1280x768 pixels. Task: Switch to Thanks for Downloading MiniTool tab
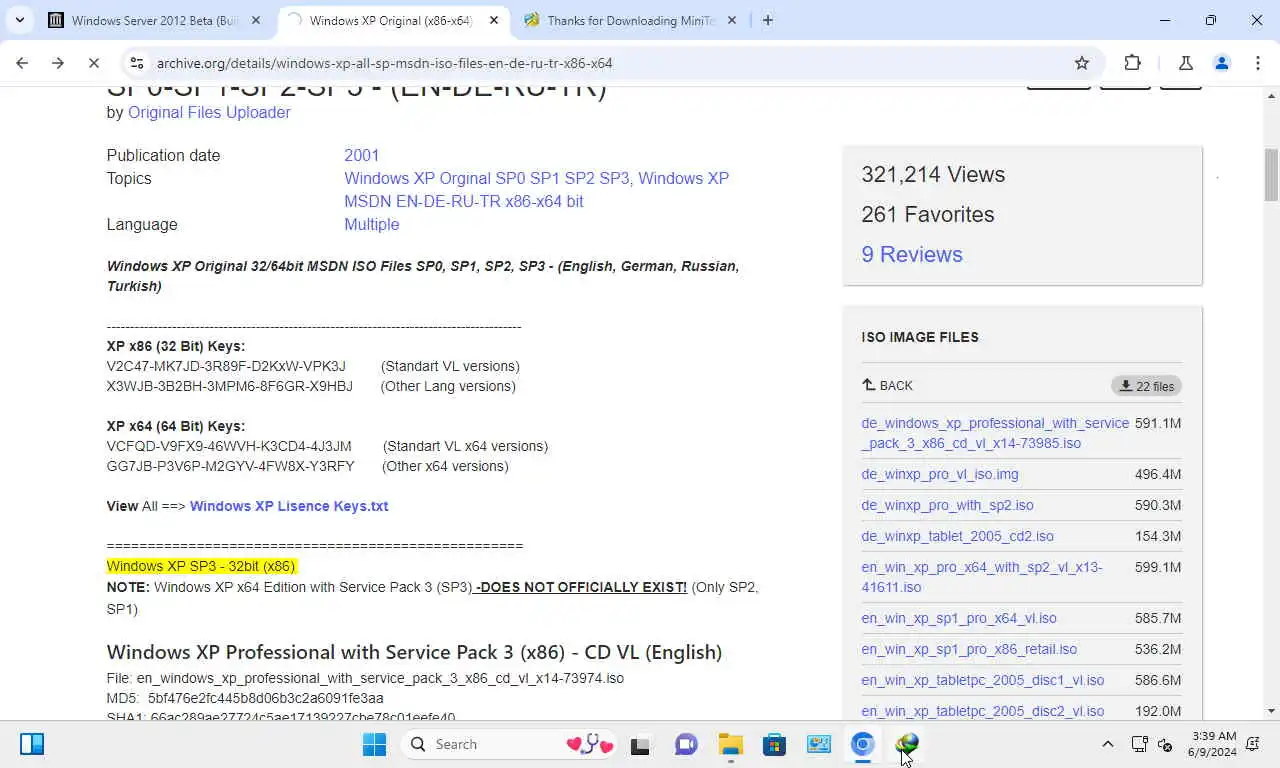[x=630, y=20]
